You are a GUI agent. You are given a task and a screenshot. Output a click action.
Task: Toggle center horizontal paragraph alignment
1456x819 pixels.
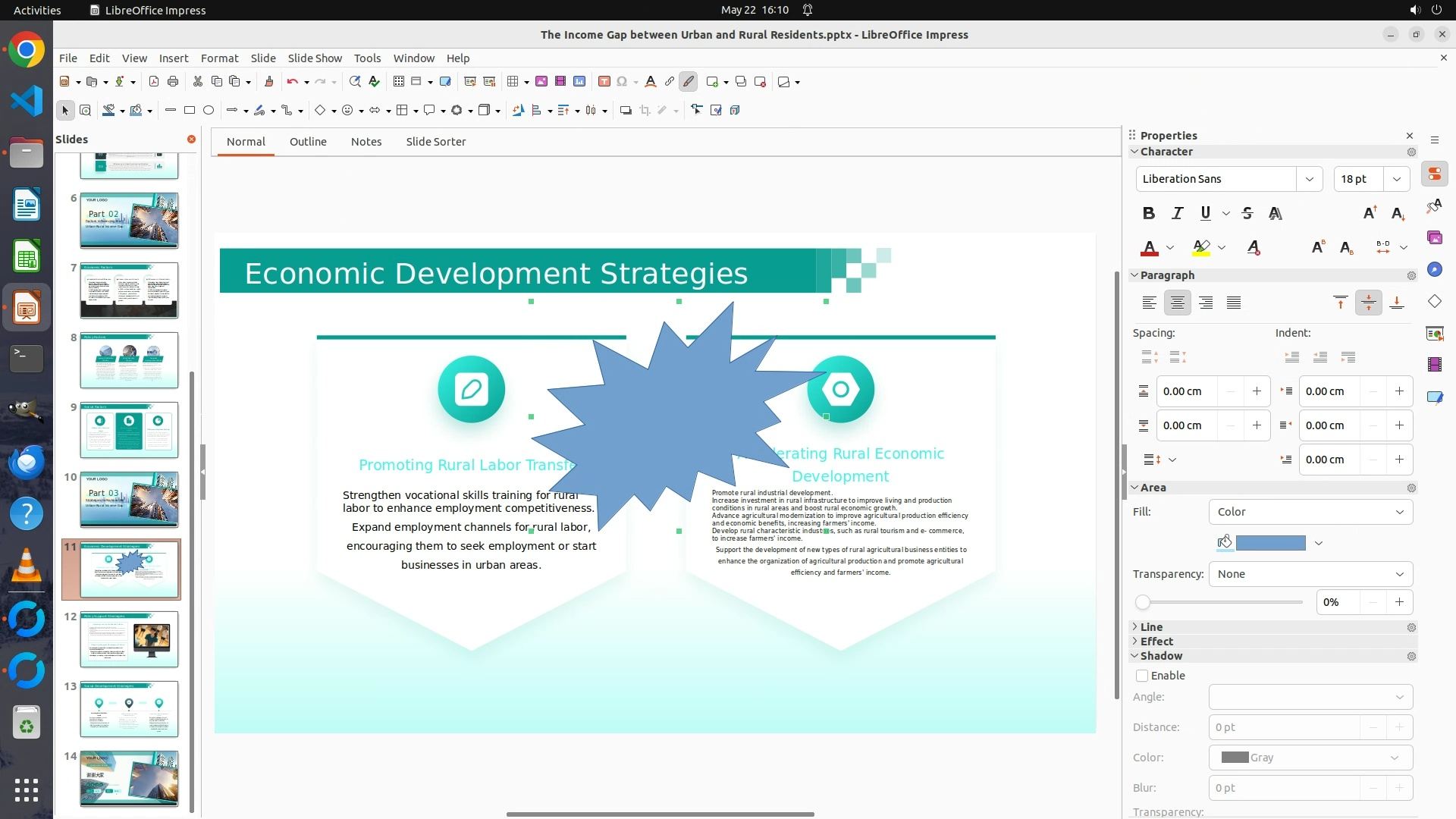pyautogui.click(x=1177, y=303)
